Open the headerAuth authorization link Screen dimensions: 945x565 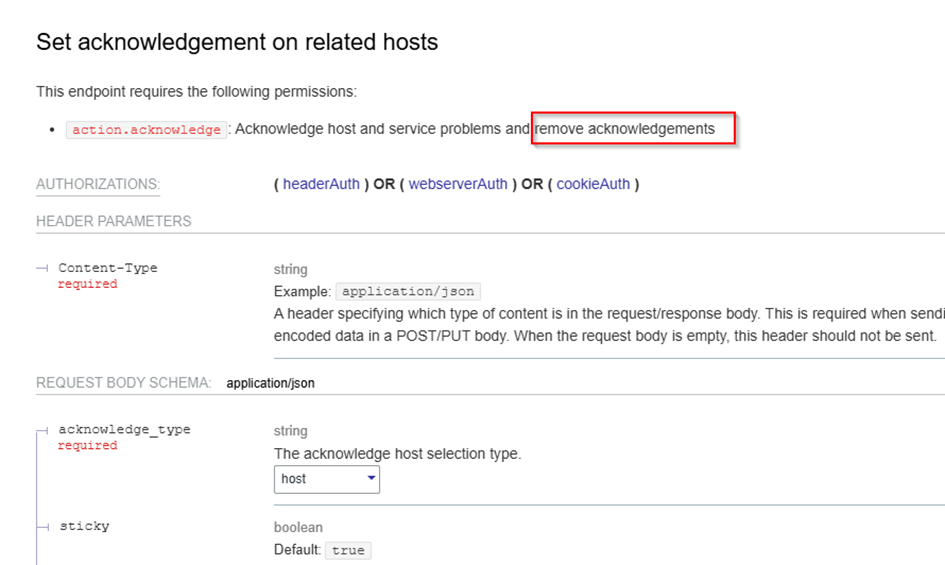320,184
